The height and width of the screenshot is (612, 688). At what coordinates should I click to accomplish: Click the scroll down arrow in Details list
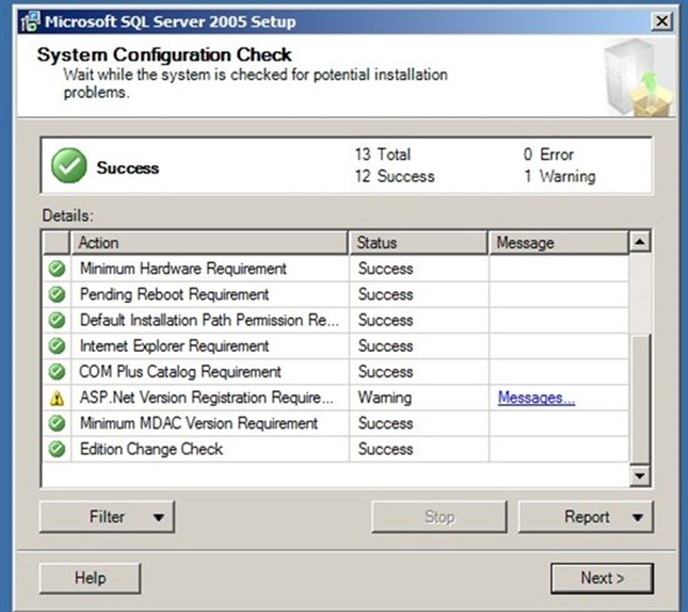point(640,476)
